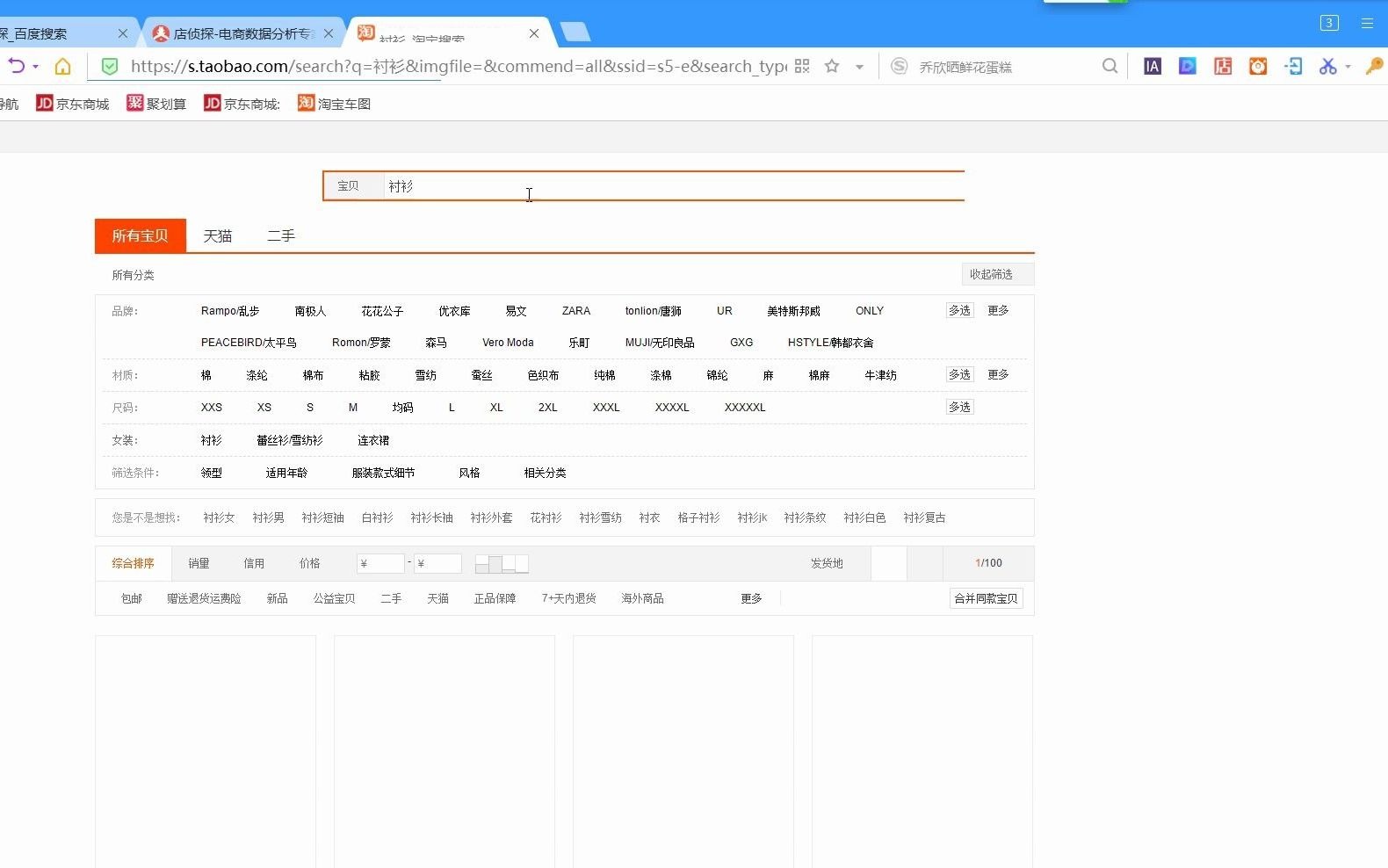Viewport: 1388px width, 868px height.
Task: Collapse filters with 收起筛选 button
Action: (998, 274)
